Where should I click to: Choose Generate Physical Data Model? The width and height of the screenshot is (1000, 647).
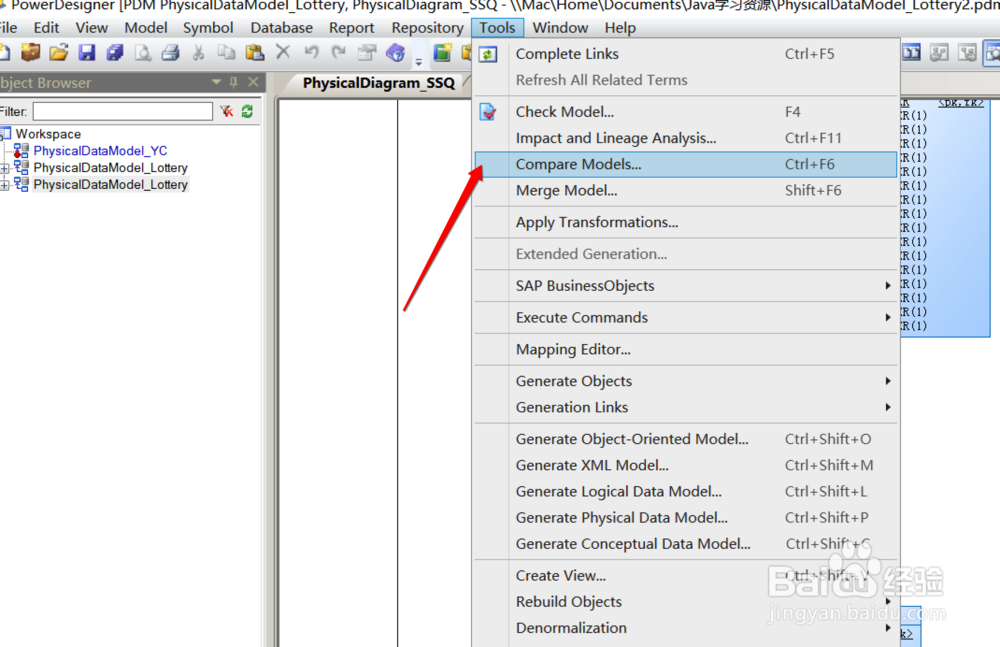(686, 517)
